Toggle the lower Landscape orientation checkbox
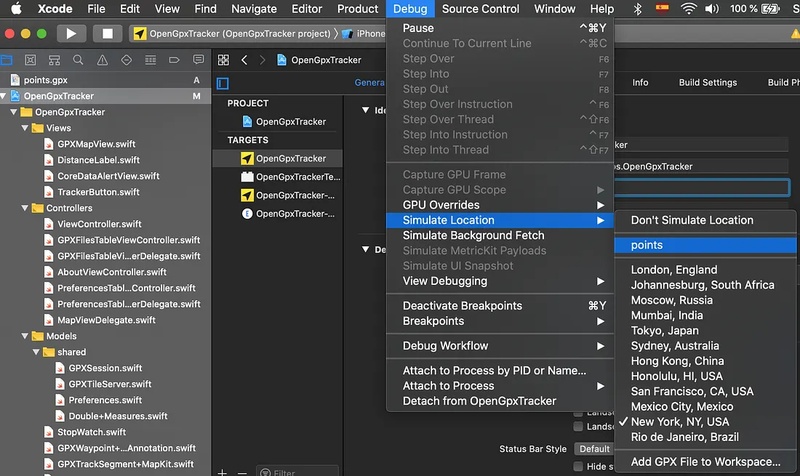The height and width of the screenshot is (476, 800). (578, 426)
